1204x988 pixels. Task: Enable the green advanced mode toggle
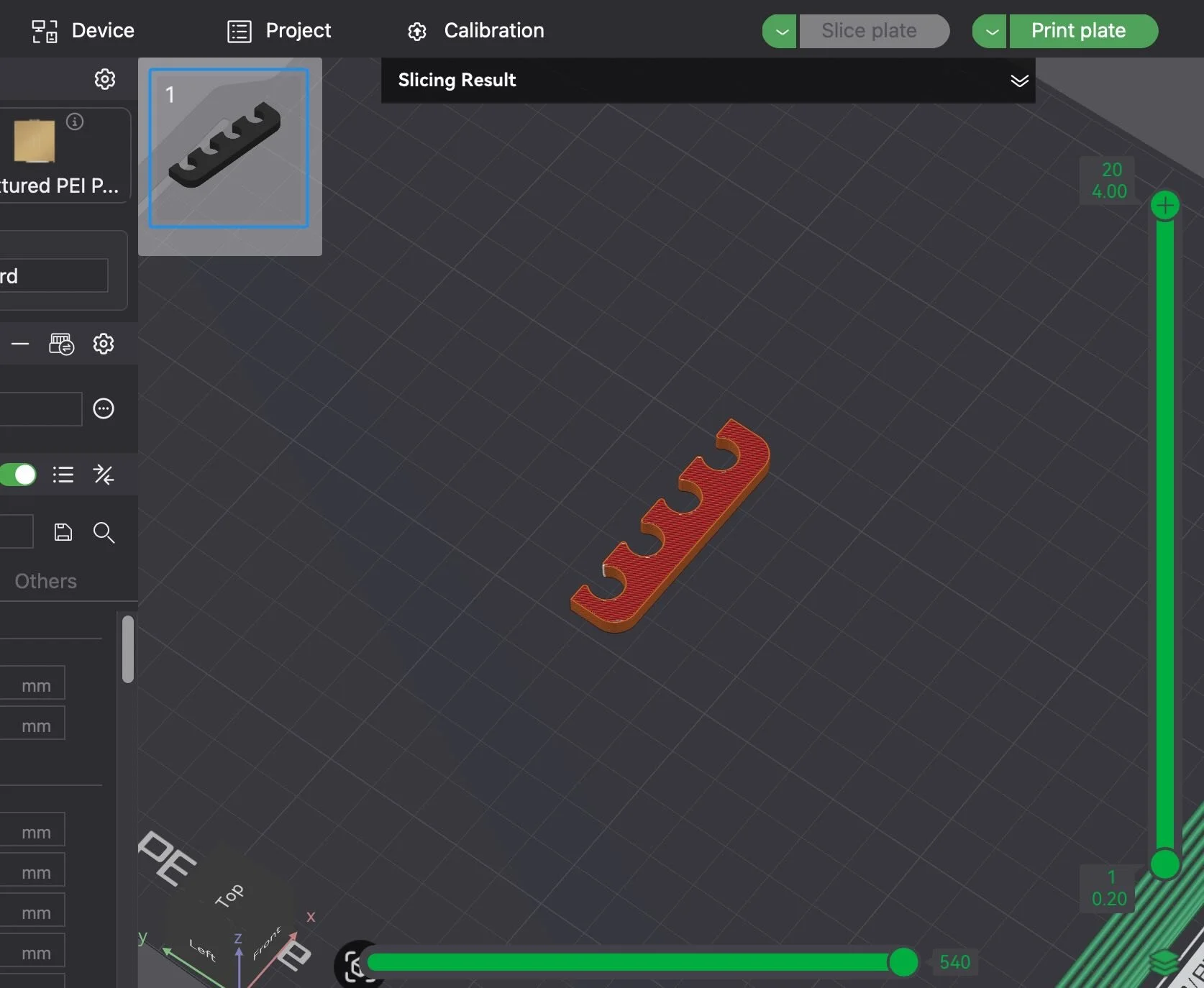pos(19,475)
